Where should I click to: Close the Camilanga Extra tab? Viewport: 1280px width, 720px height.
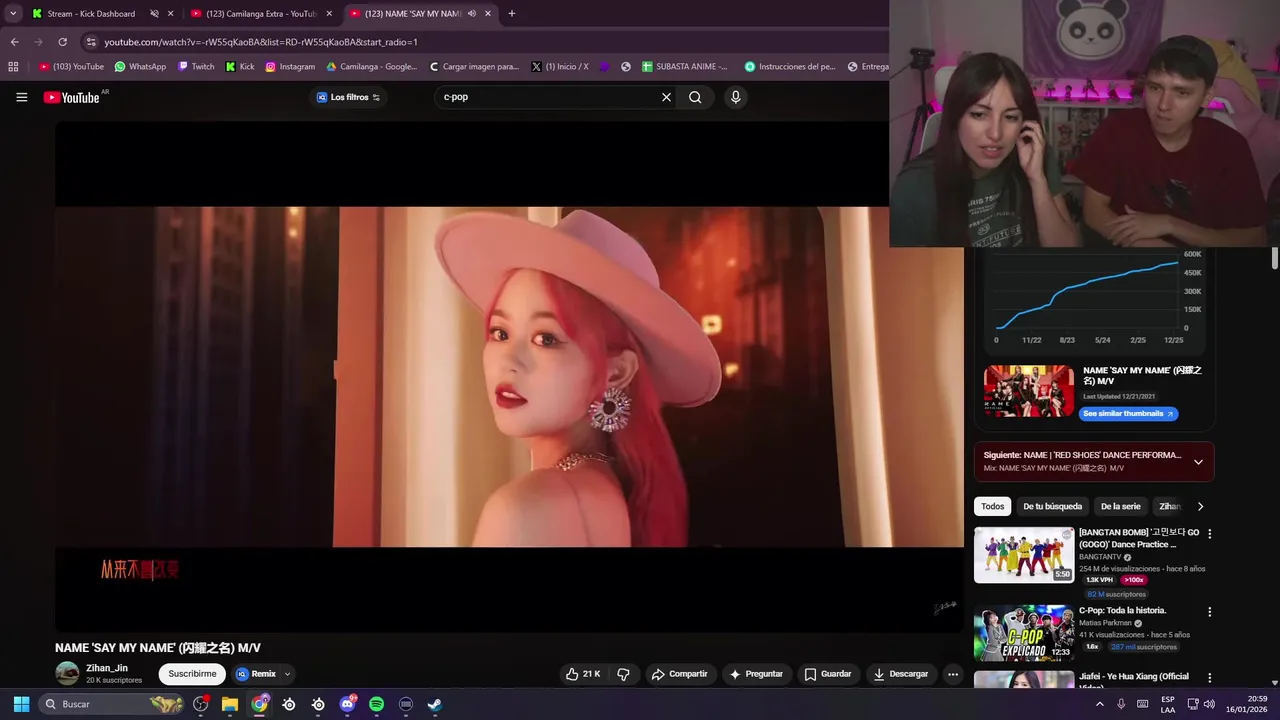[329, 14]
